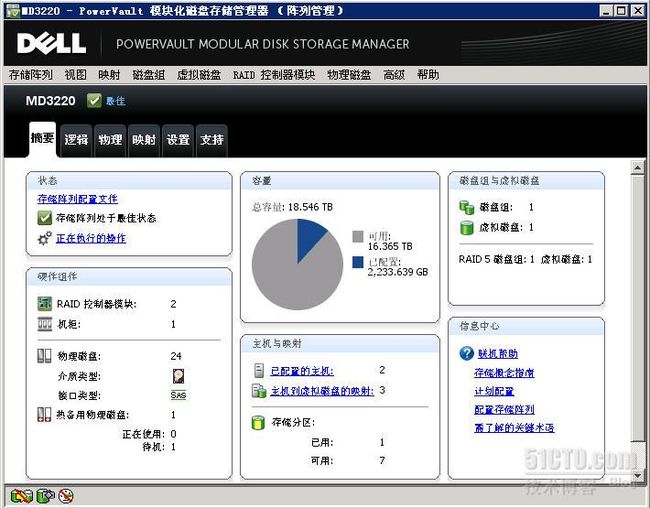Click the 机柜 enclosure icon

pyautogui.click(x=45, y=324)
